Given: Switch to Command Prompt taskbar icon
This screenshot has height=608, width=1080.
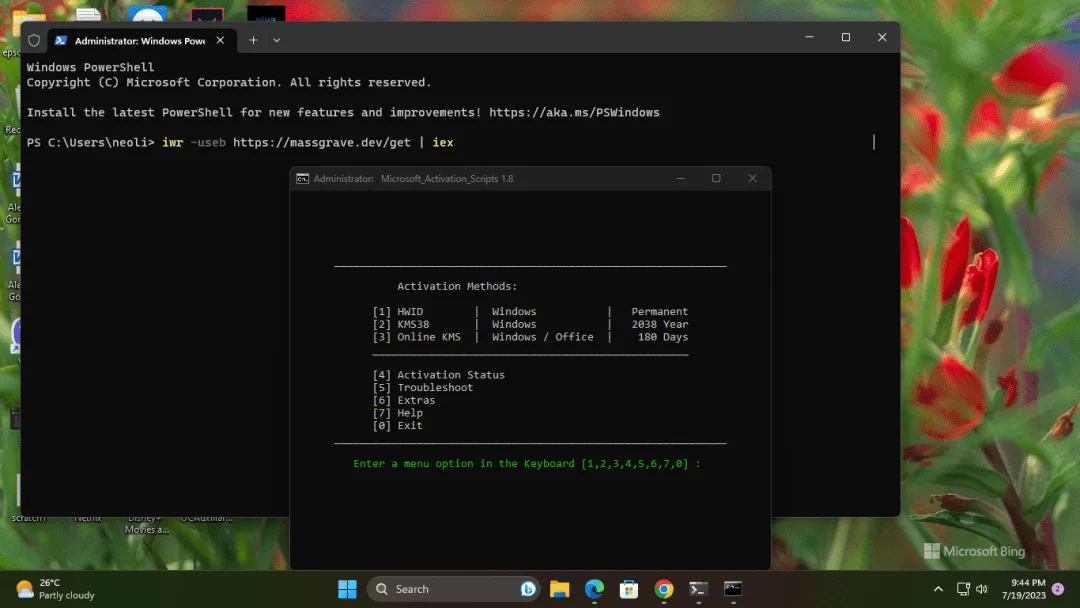Looking at the screenshot, I should tap(733, 589).
